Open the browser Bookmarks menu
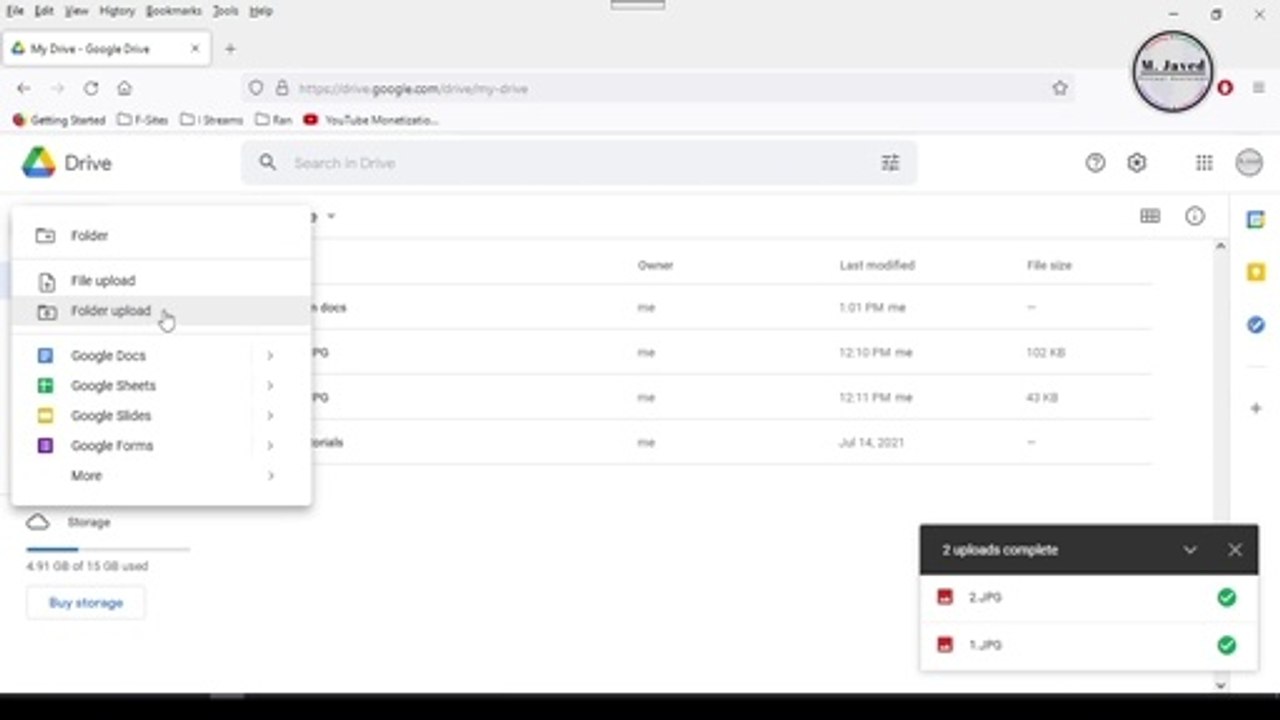 174,11
